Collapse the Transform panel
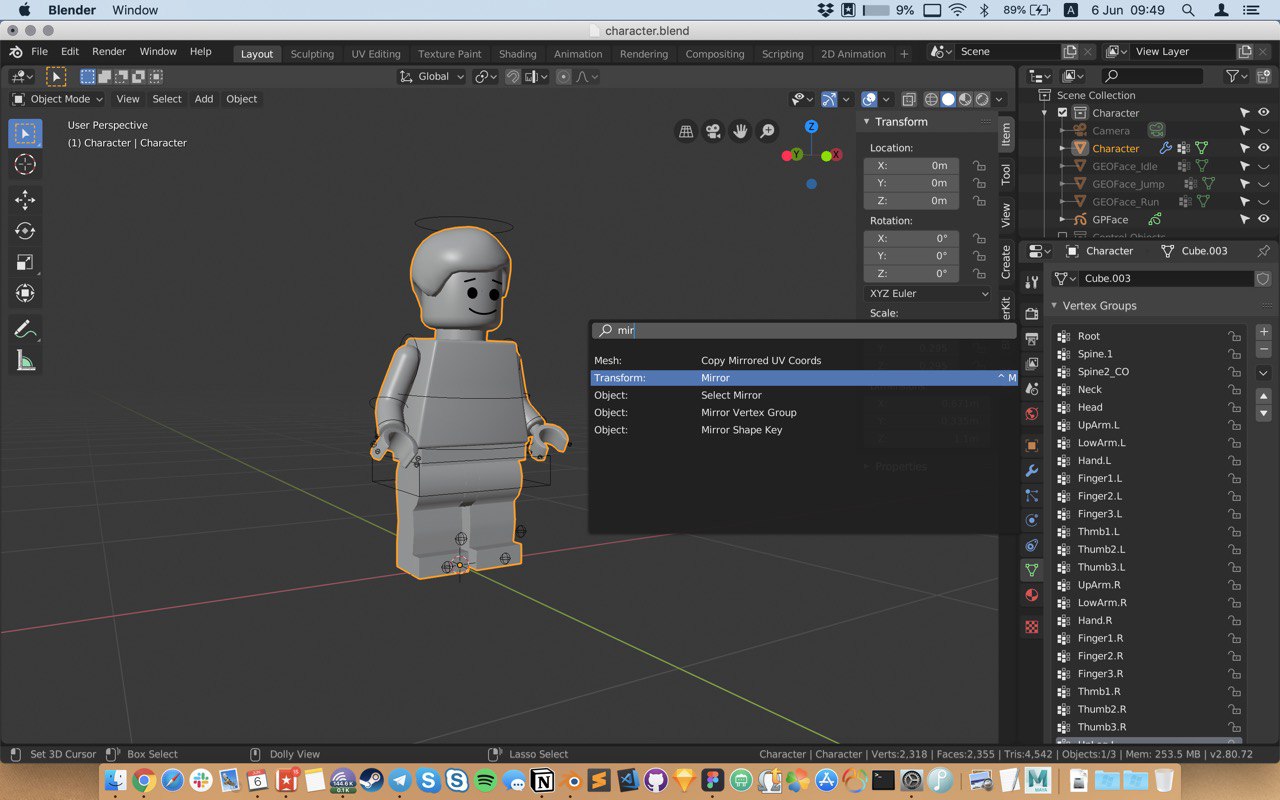This screenshot has height=800, width=1280. (x=866, y=122)
